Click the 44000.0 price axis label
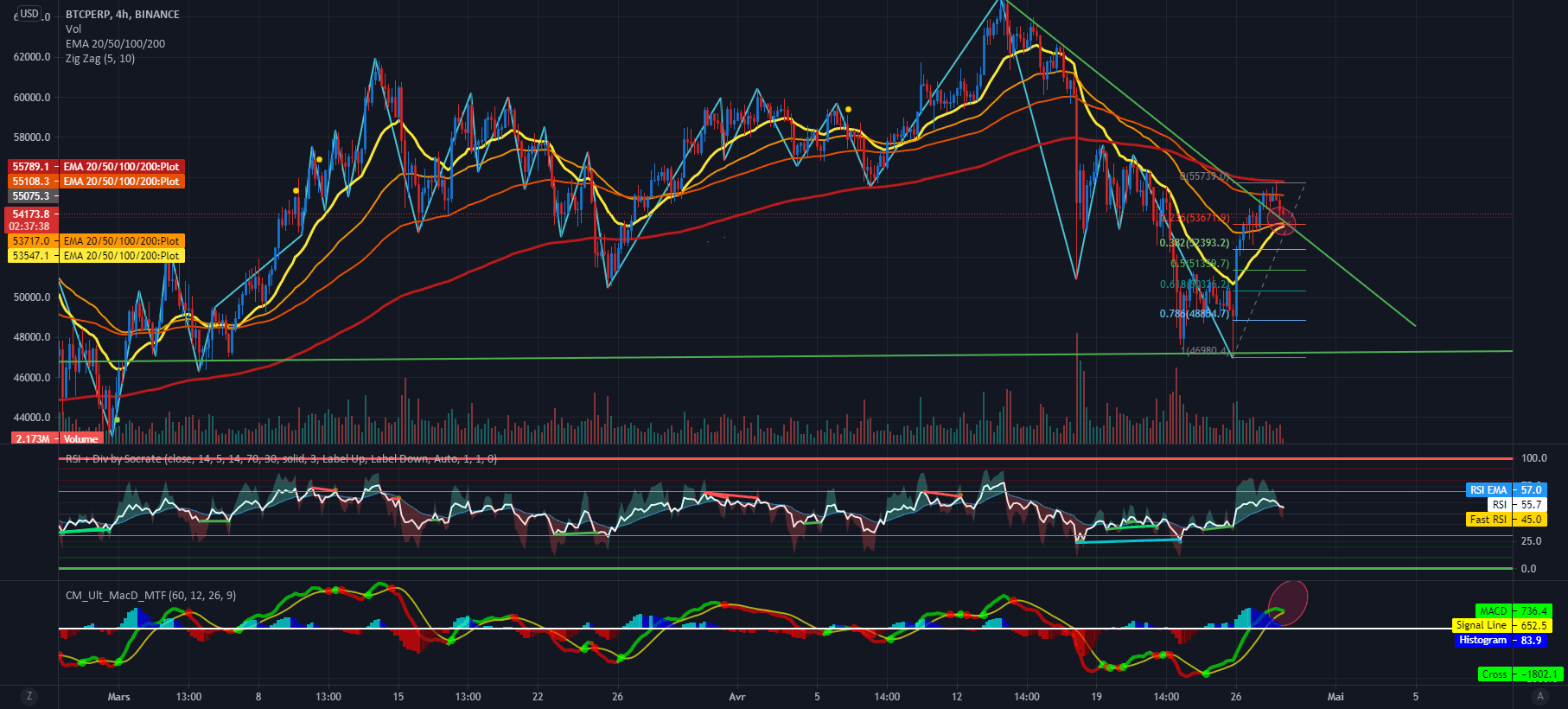 coord(32,418)
